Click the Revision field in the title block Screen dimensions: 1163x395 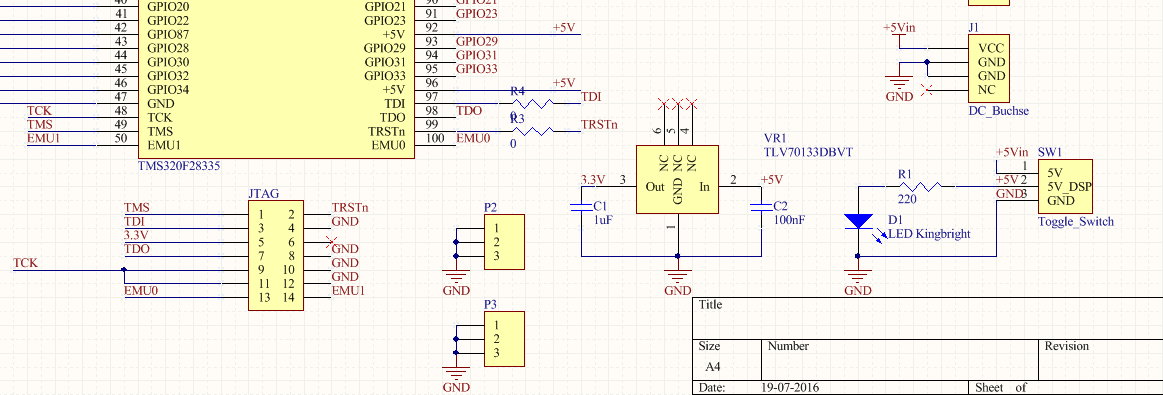tap(1067, 346)
